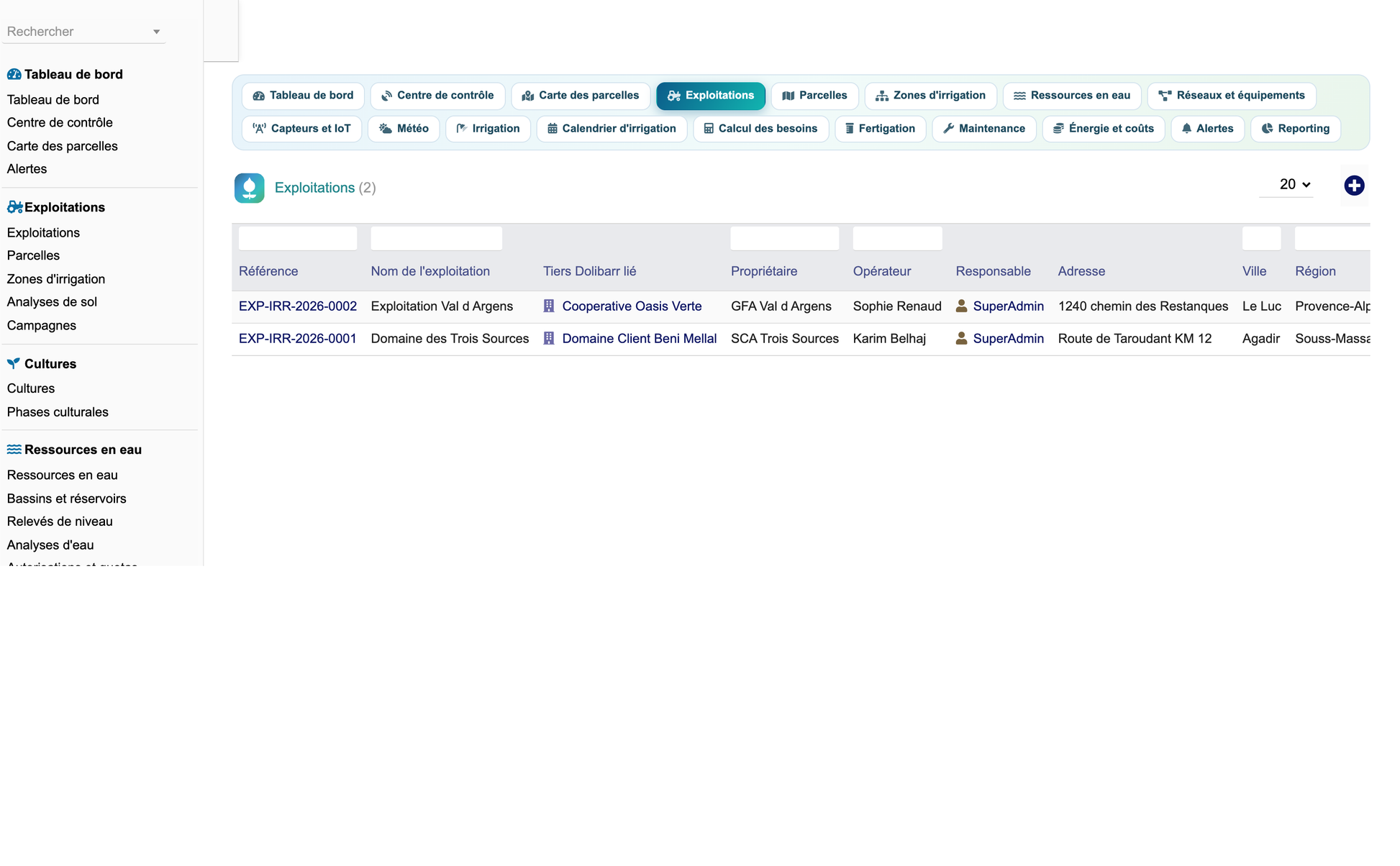The image size is (1400, 866).
Task: Open the Calcul des besoins tab
Action: click(760, 129)
